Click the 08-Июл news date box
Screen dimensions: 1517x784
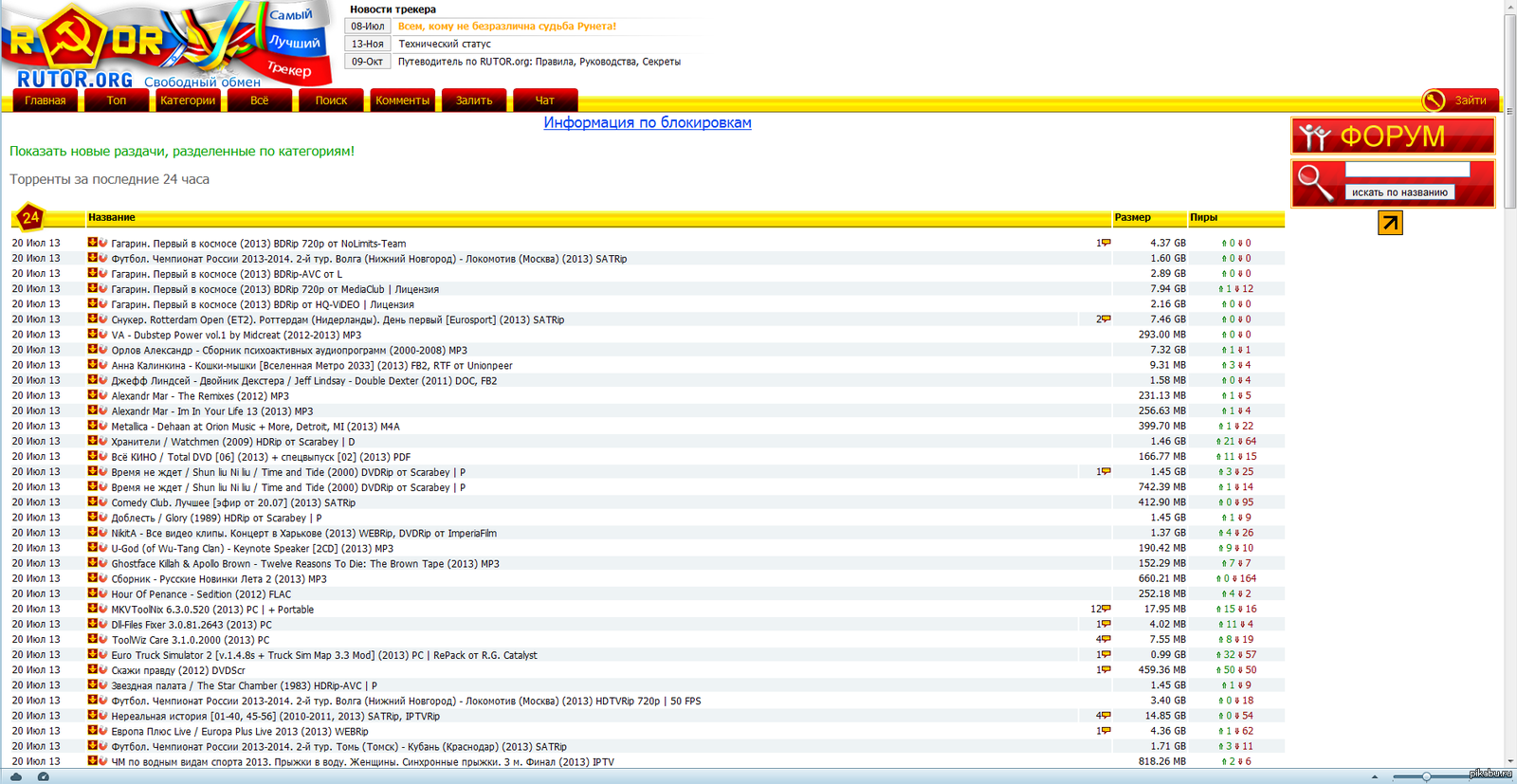[x=368, y=27]
